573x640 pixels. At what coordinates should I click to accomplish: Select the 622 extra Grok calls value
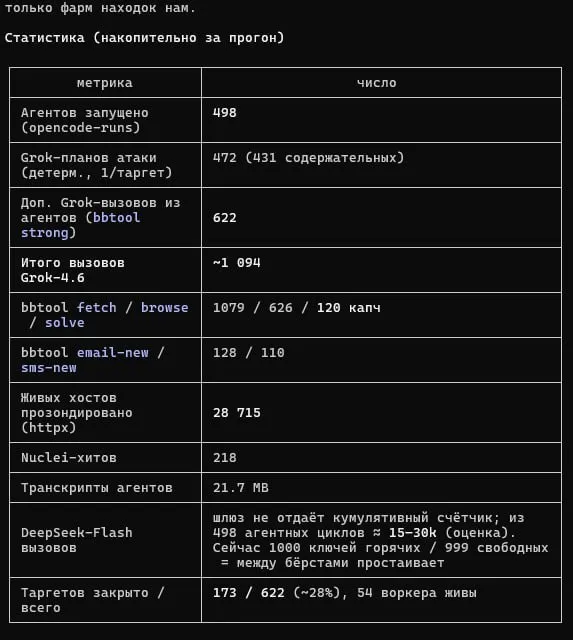point(224,218)
